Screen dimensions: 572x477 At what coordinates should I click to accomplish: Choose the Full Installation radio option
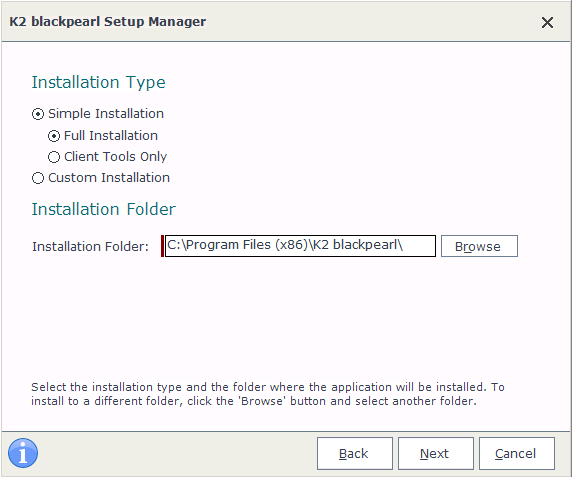pos(54,136)
